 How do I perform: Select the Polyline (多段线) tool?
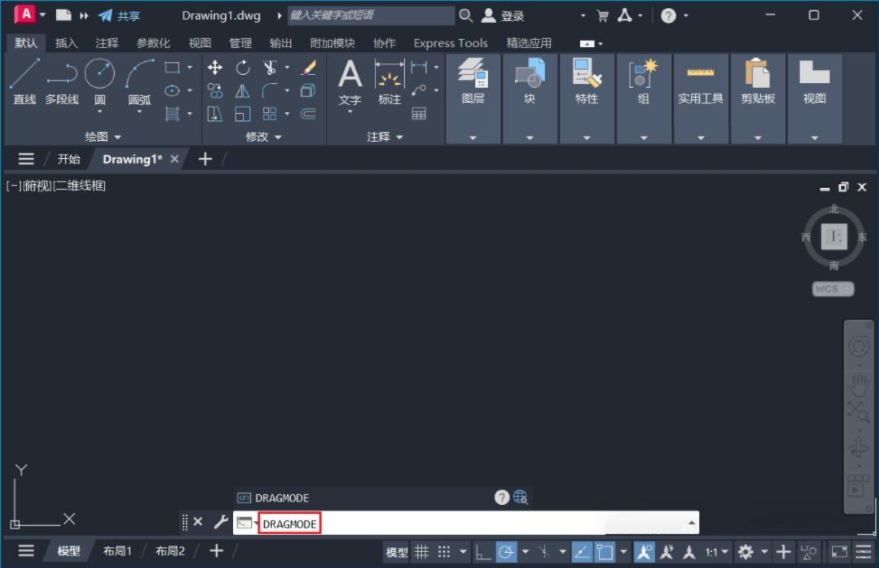point(62,82)
